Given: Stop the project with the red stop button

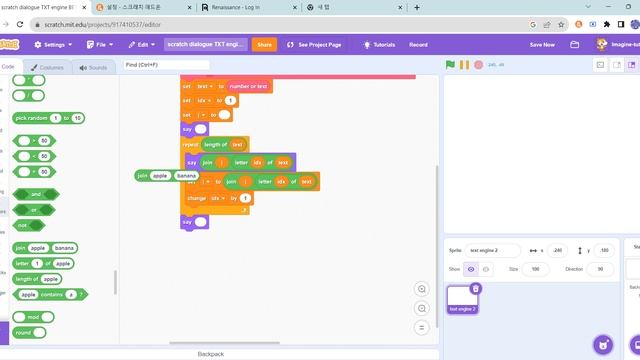Looking at the screenshot, I should pyautogui.click(x=478, y=64).
